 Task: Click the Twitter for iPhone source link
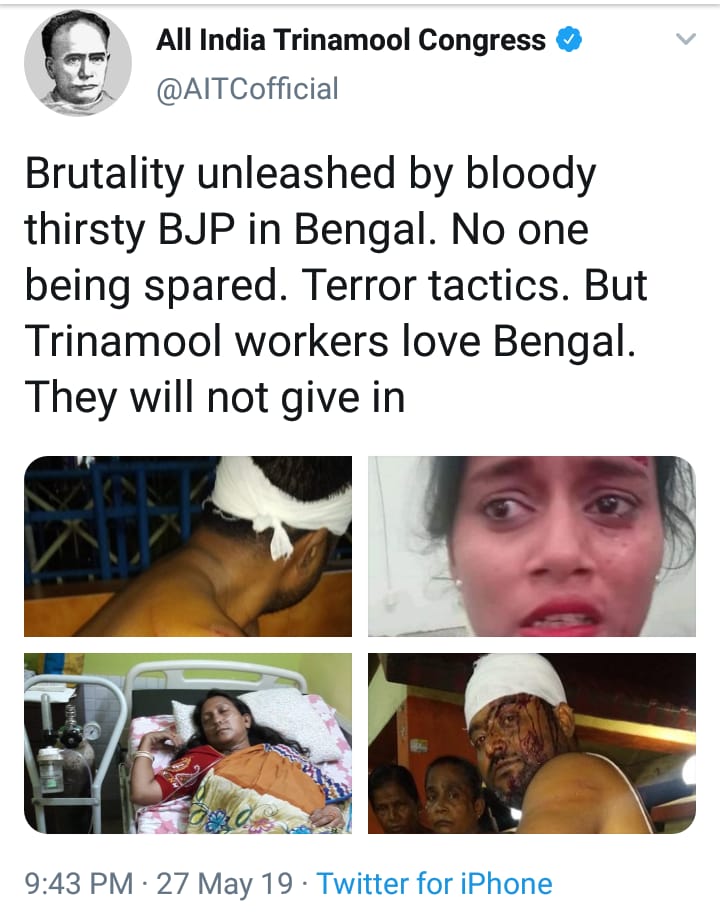click(434, 883)
